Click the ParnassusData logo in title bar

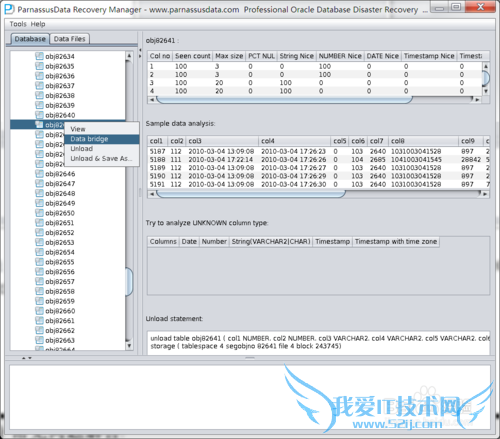click(x=9, y=9)
